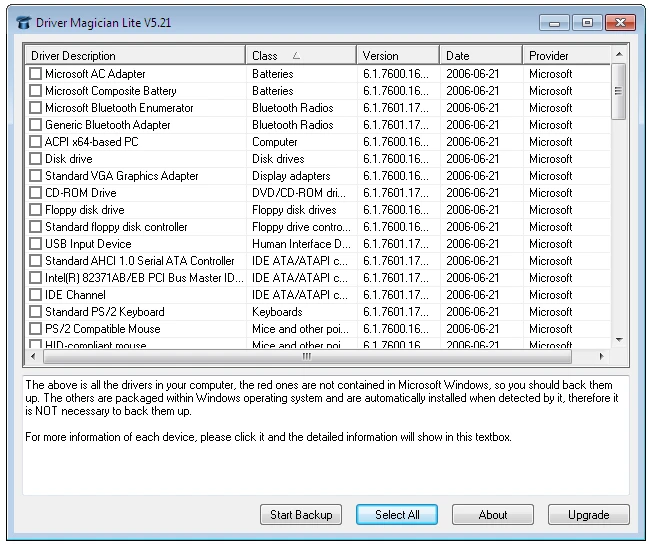Click 'DVD/CD-ROM dri...' class cell
The height and width of the screenshot is (547, 651).
click(299, 193)
